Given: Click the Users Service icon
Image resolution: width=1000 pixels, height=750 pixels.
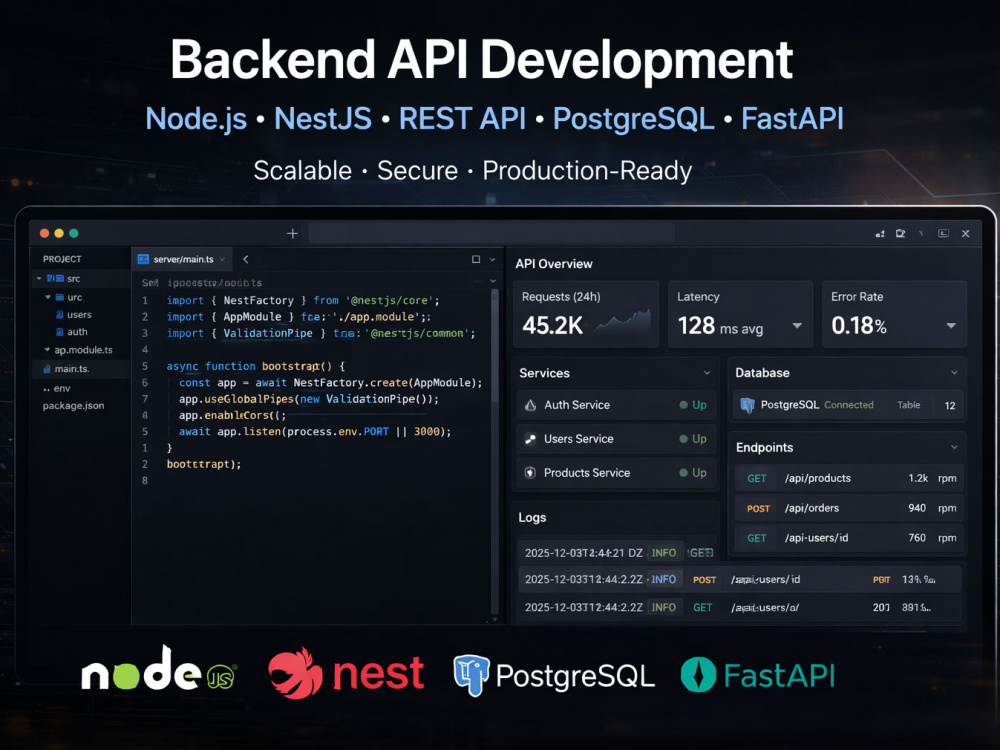Looking at the screenshot, I should (x=531, y=439).
